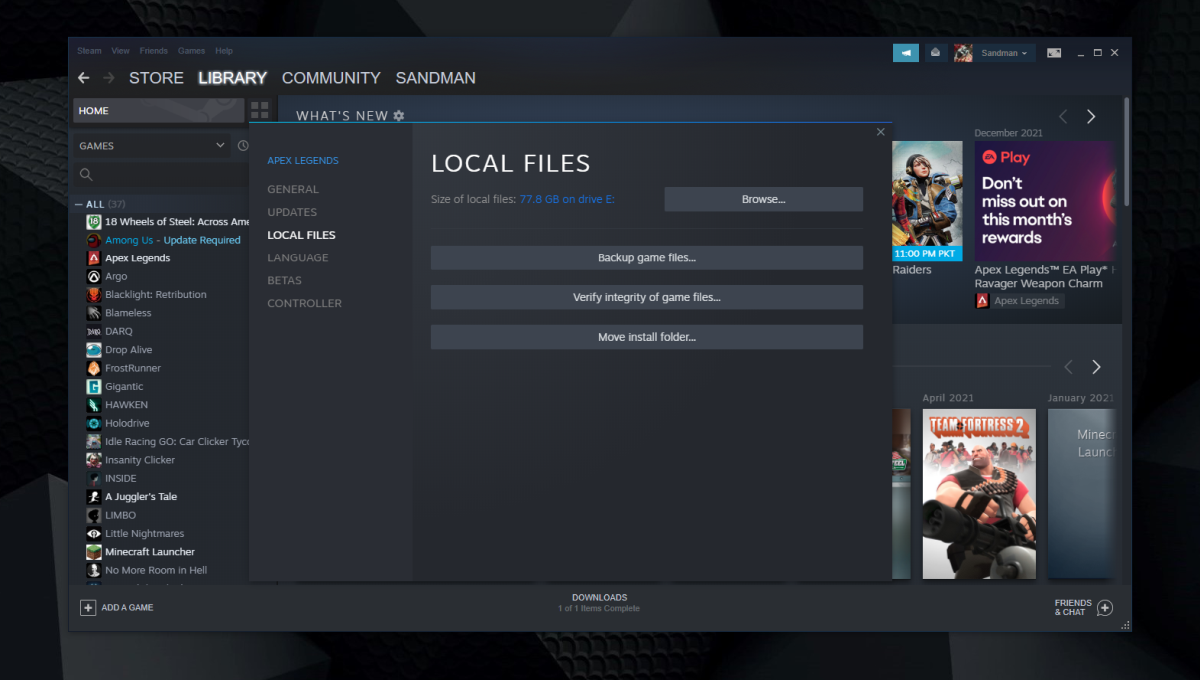The height and width of the screenshot is (680, 1200).
Task: Click the Apex Legends icon in game list
Action: (x=94, y=258)
